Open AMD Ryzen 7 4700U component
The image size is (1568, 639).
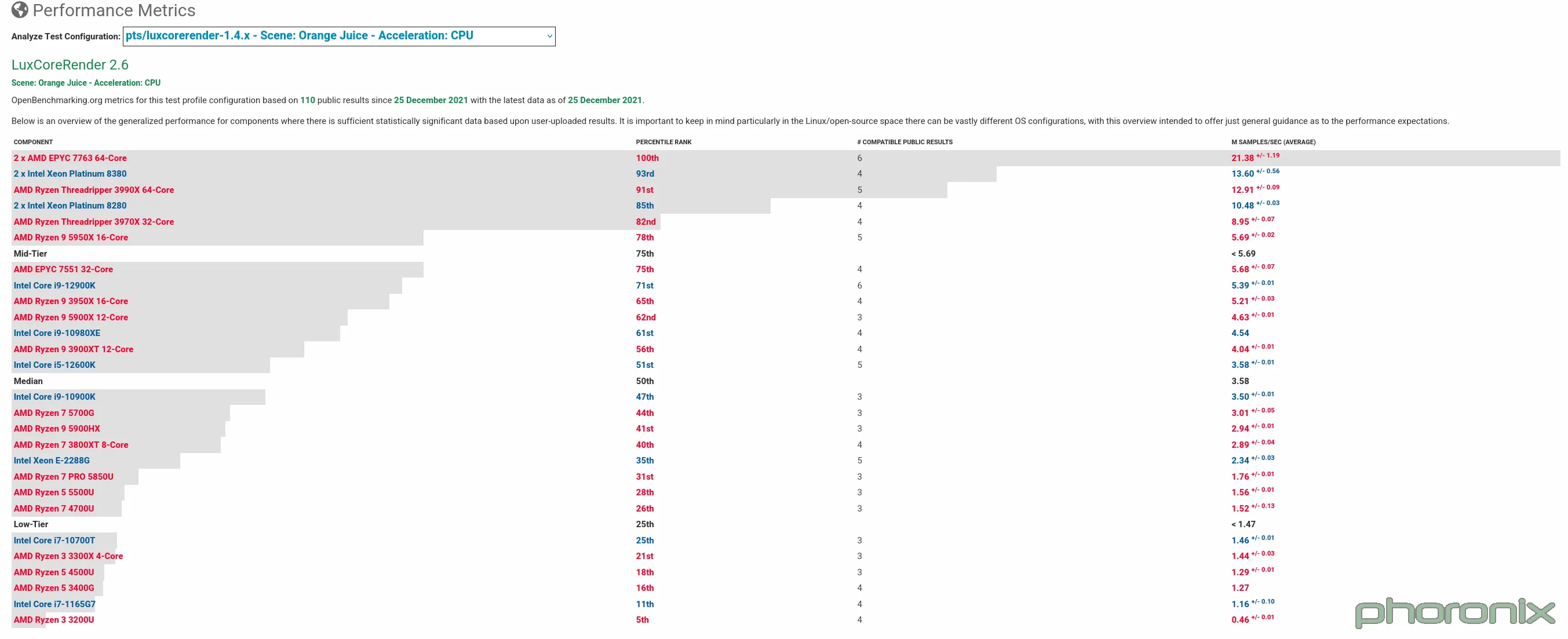point(54,509)
